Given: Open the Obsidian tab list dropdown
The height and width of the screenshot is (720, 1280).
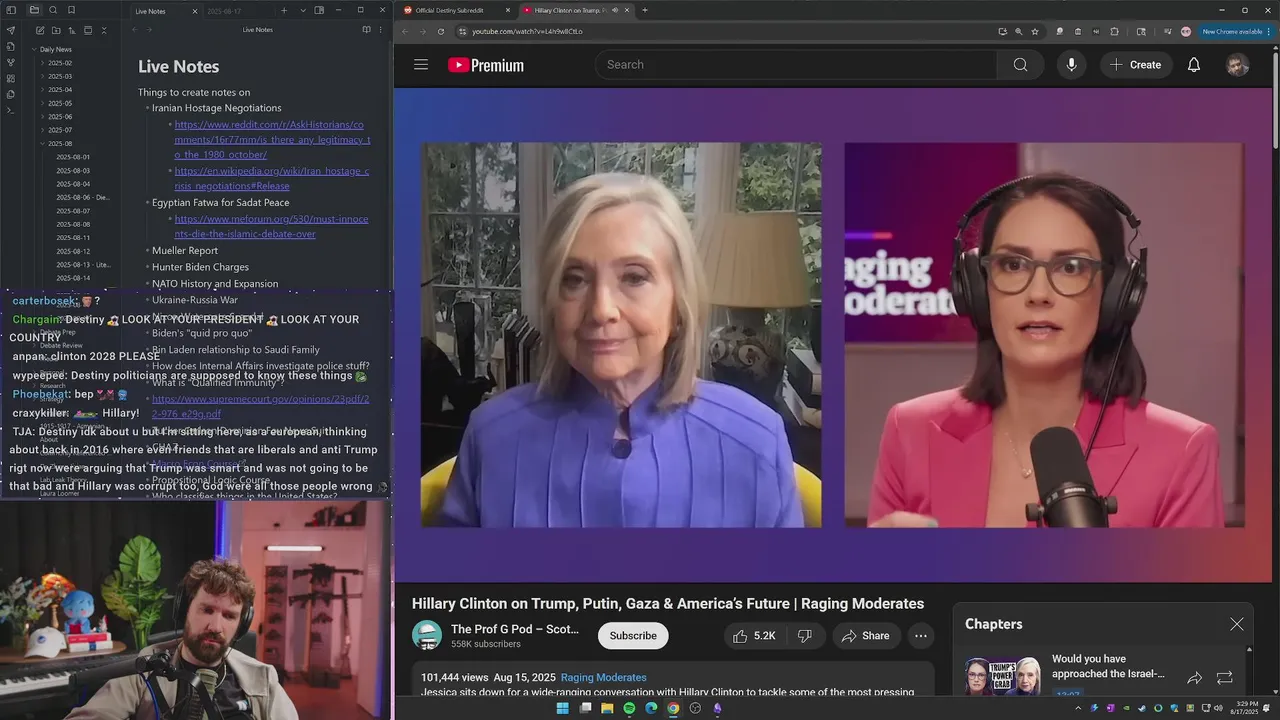Looking at the screenshot, I should click(x=303, y=10).
